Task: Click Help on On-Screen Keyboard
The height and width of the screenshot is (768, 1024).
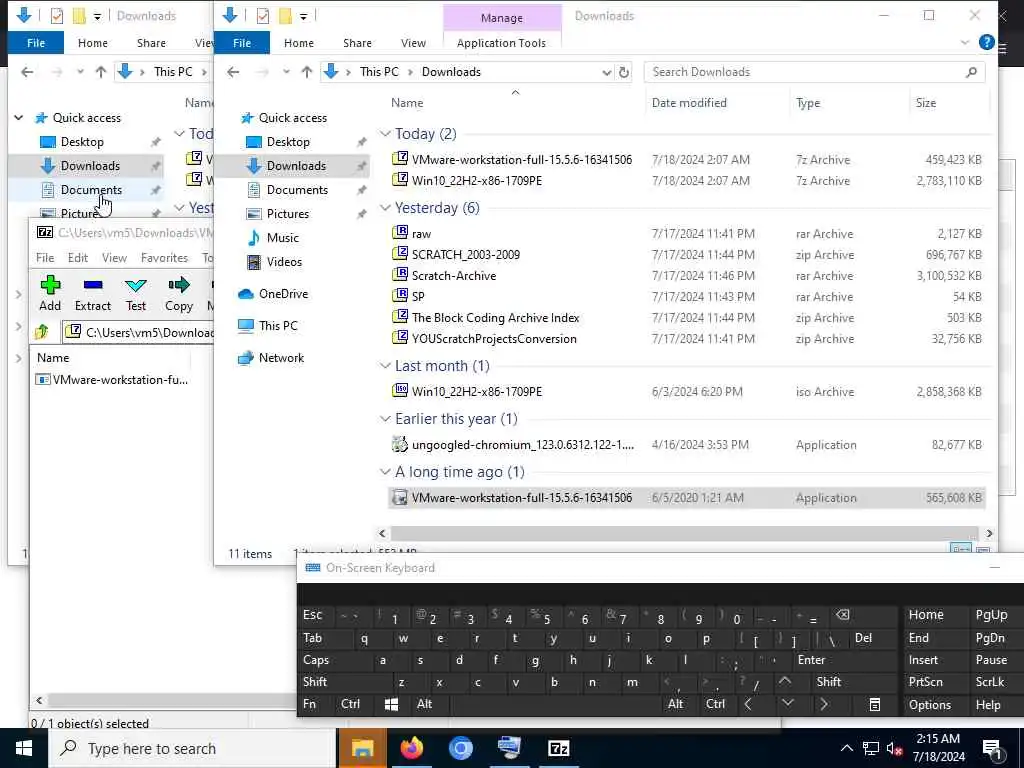Action: [987, 705]
